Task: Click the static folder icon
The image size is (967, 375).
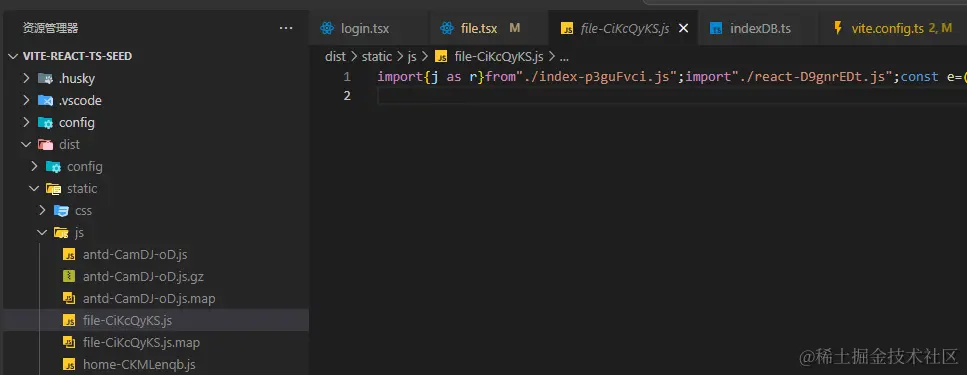Action: click(x=53, y=188)
